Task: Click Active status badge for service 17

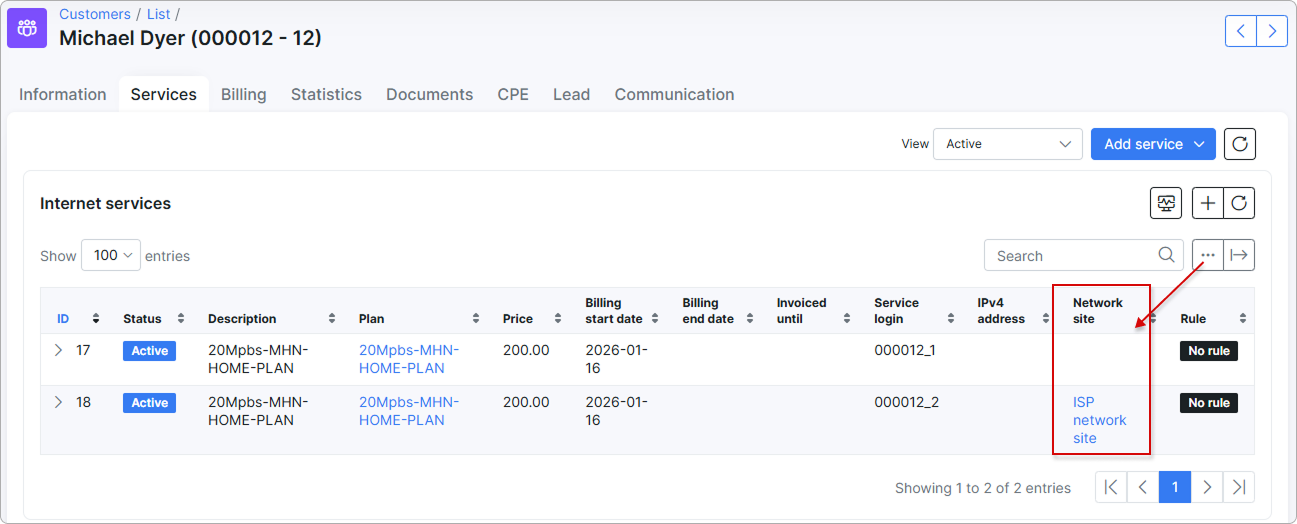Action: click(150, 351)
